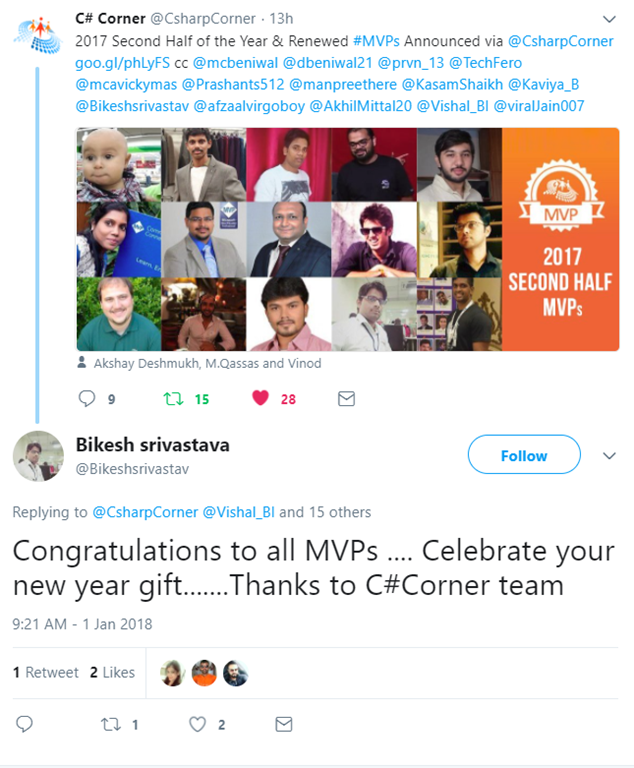This screenshot has height=768, width=634.
Task: Open more options chevron beside Follow
Action: [x=609, y=456]
